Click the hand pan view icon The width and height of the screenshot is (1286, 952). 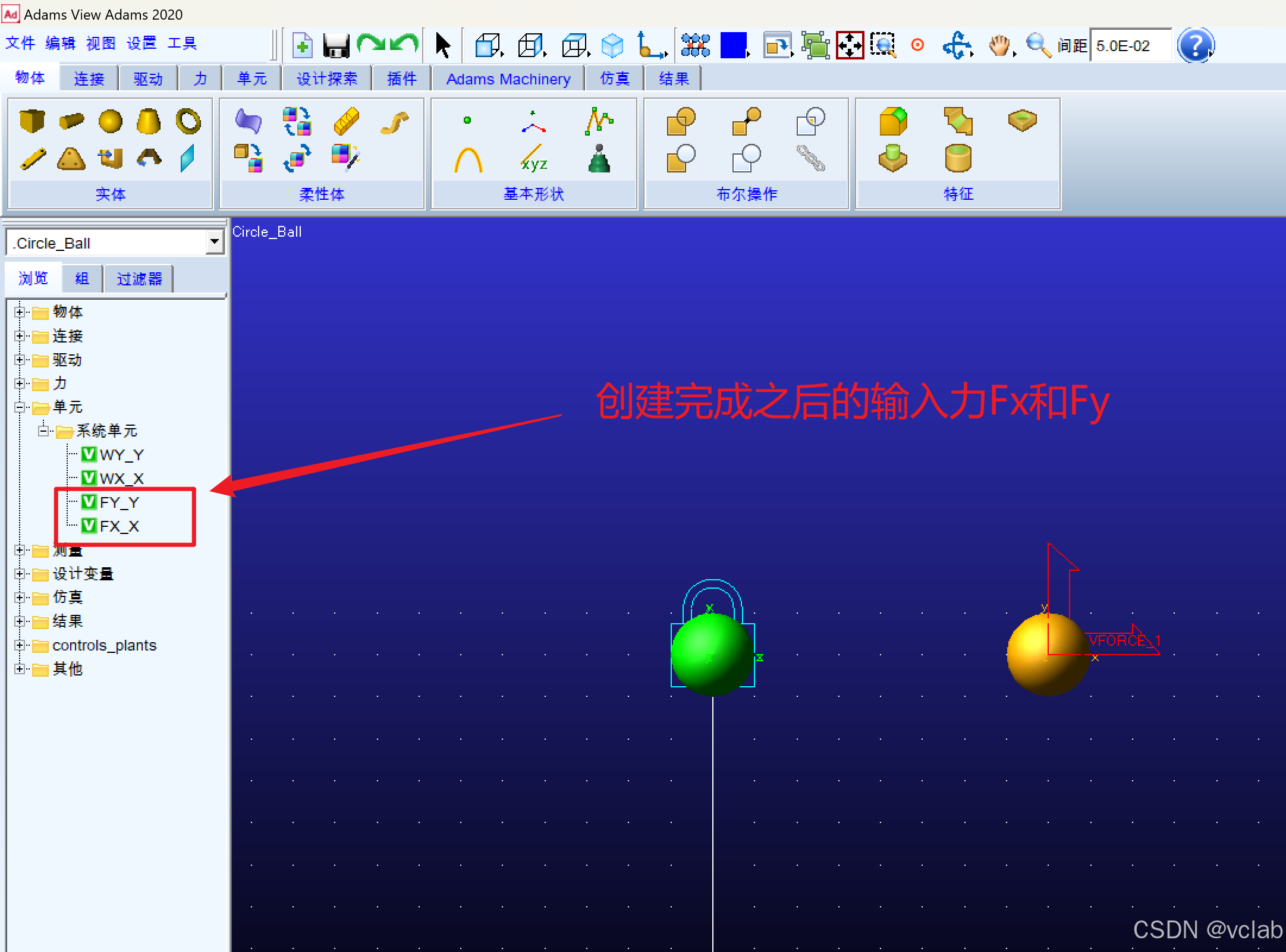999,45
